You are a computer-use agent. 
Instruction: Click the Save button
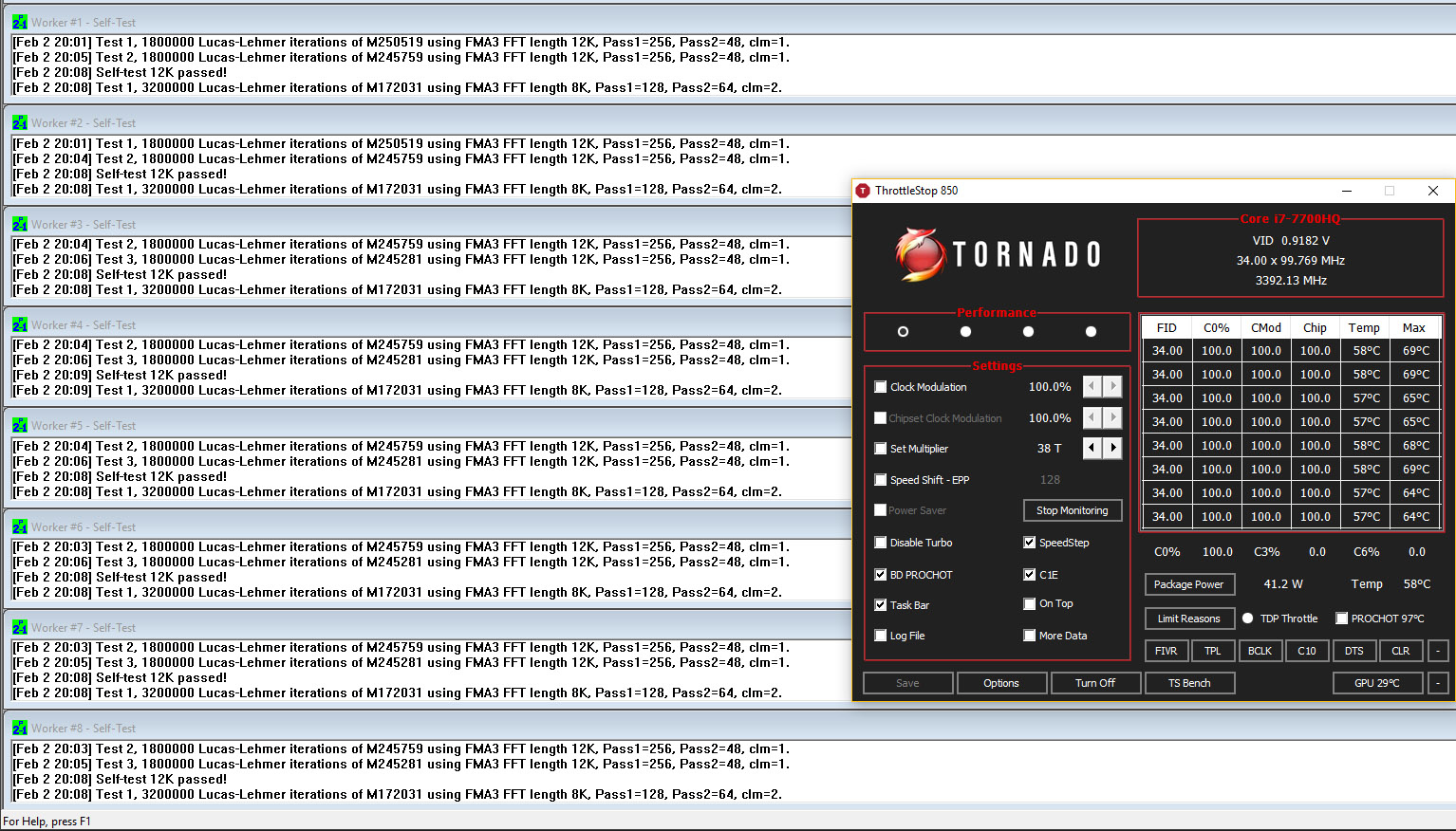point(907,683)
